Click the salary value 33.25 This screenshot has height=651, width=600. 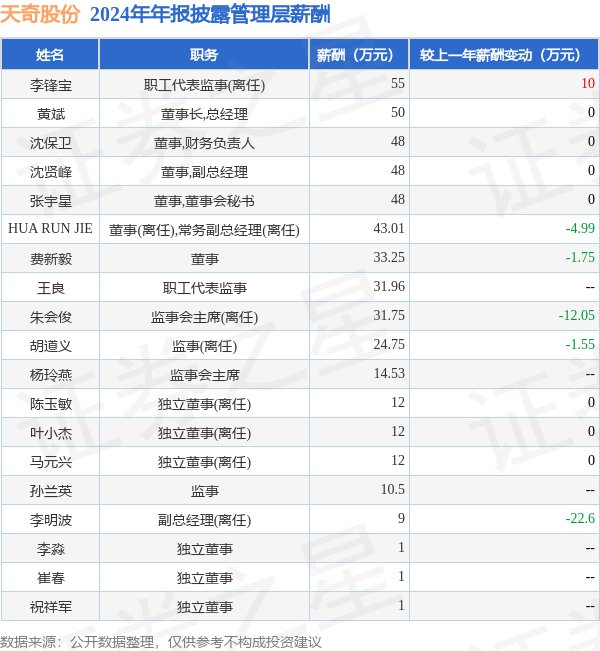[x=389, y=257]
